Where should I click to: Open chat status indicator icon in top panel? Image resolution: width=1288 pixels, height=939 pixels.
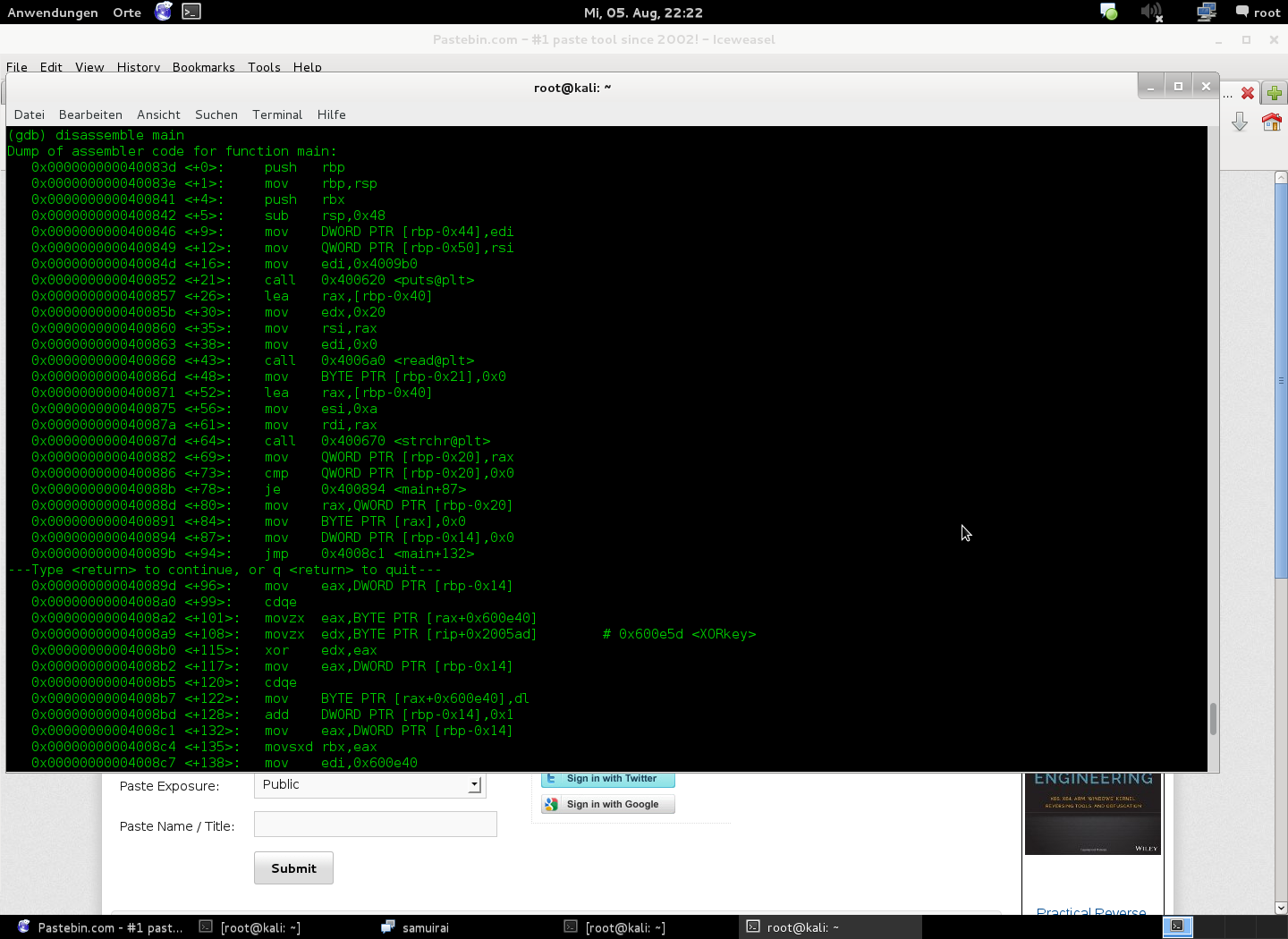(x=1108, y=12)
